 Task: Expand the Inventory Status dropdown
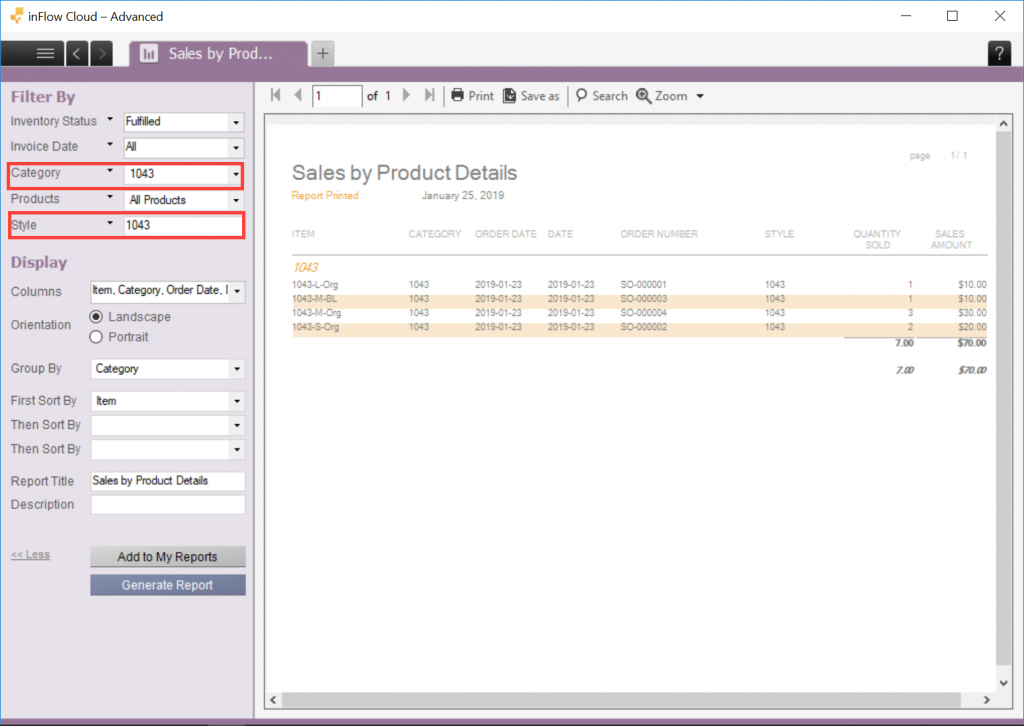(x=236, y=122)
